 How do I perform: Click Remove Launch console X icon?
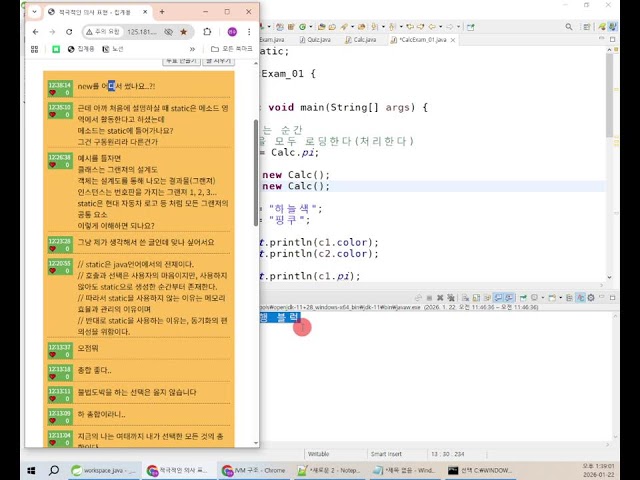(x=440, y=298)
